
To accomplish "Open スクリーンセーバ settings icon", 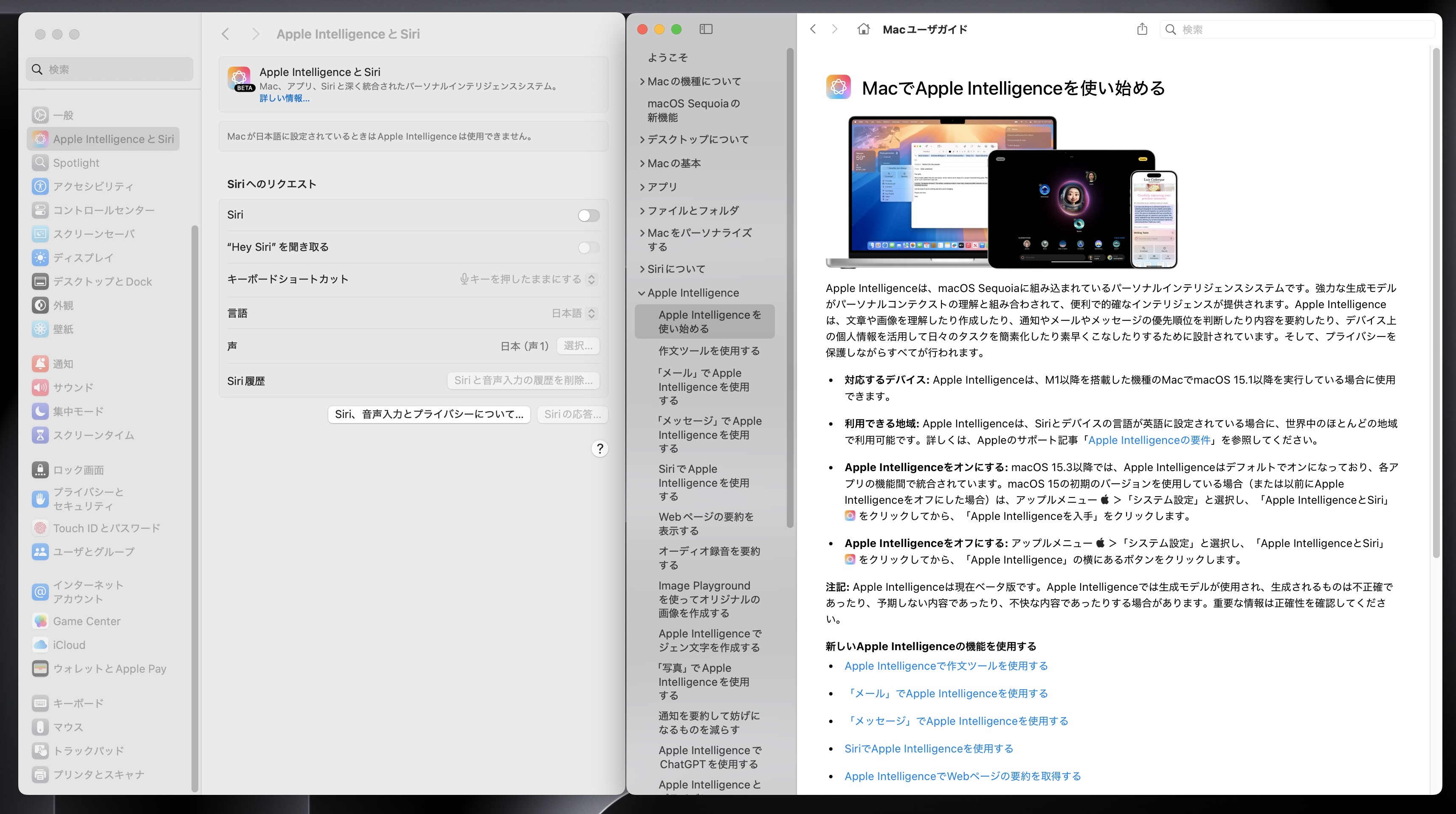I will [40, 234].
